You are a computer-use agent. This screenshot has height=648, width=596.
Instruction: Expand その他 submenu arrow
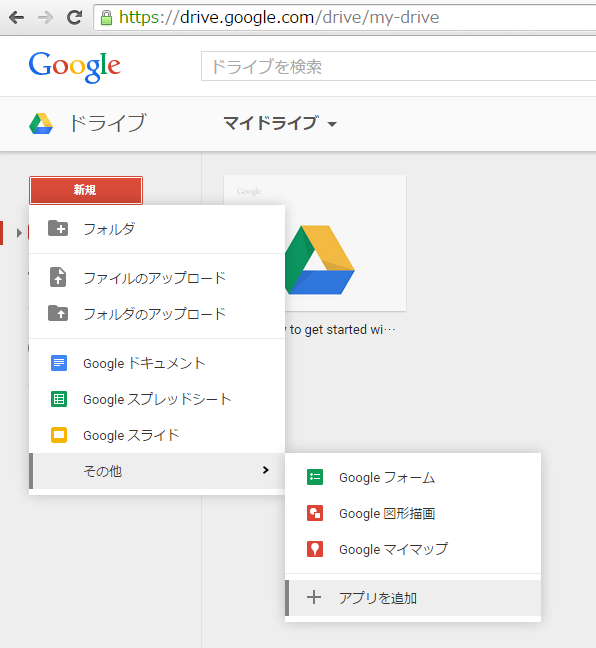click(x=266, y=470)
